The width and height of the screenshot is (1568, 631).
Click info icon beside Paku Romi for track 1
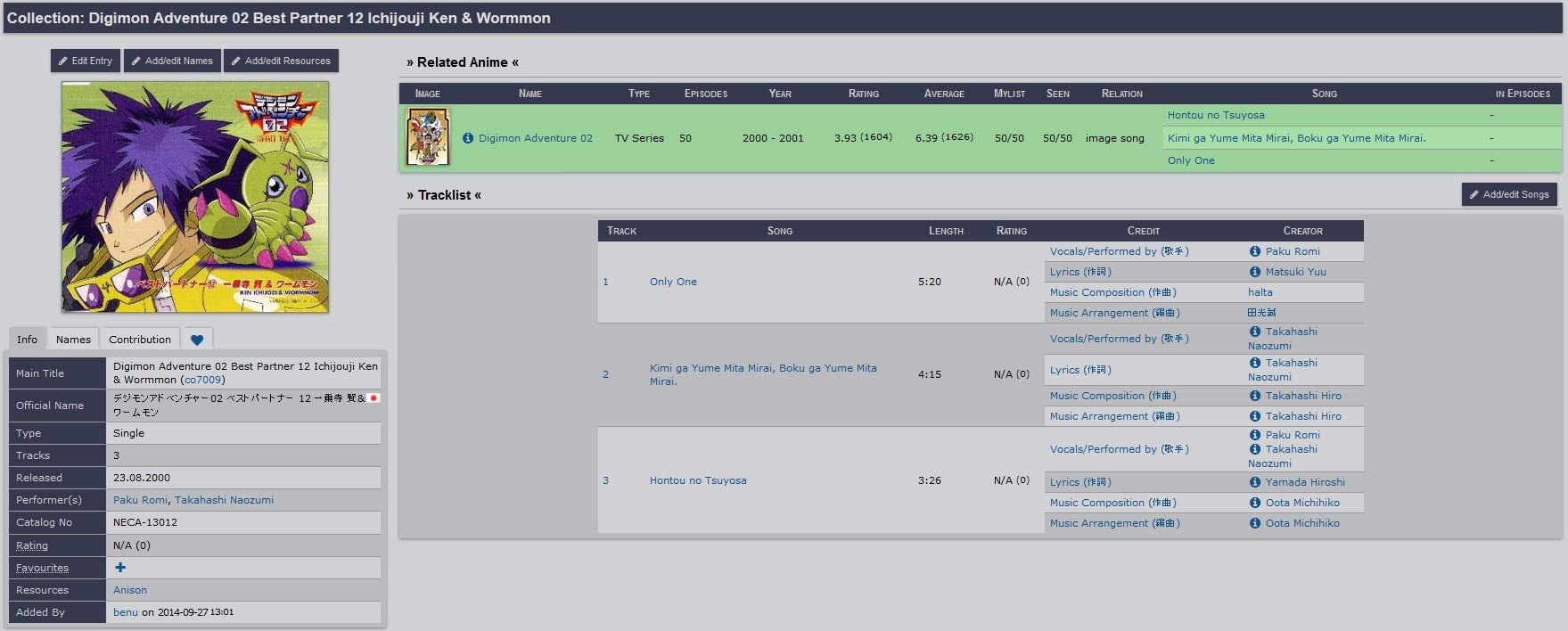[1255, 251]
